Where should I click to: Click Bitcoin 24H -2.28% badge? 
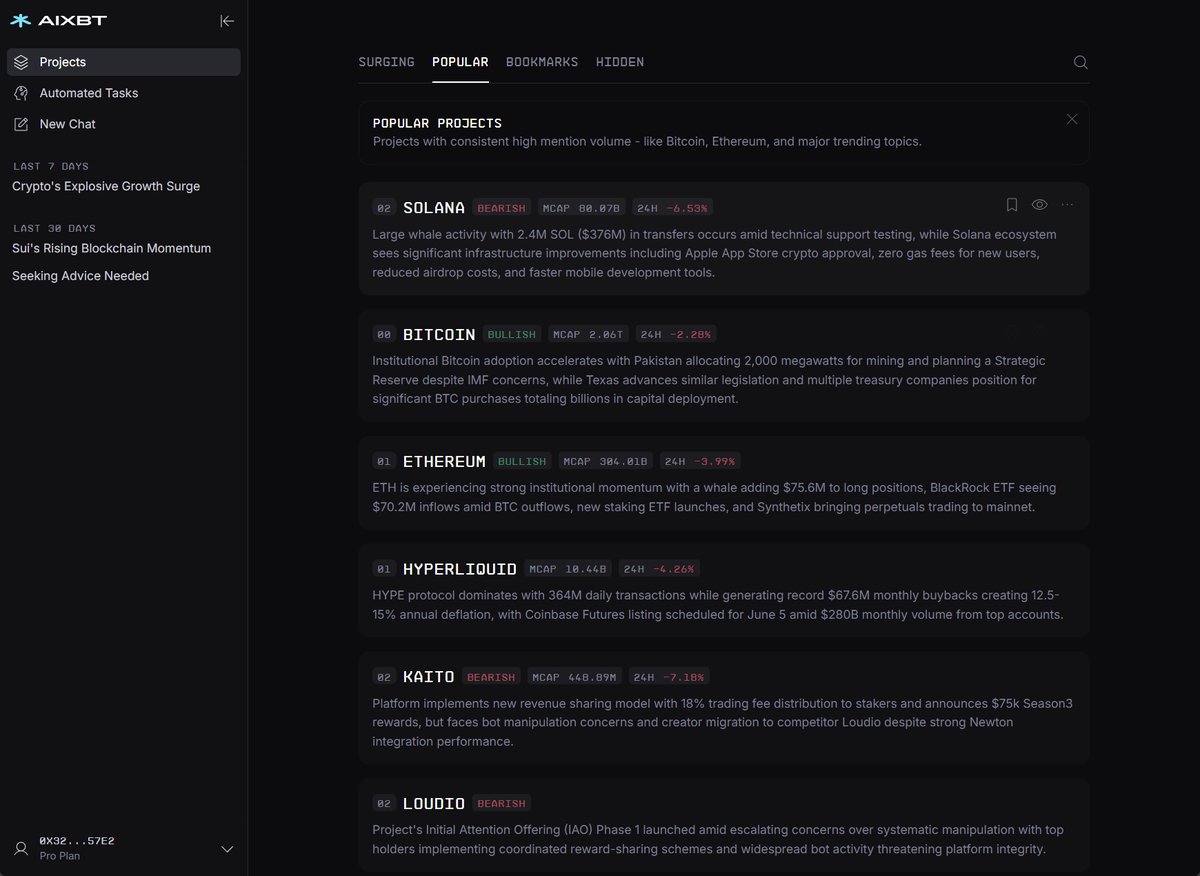tap(677, 335)
